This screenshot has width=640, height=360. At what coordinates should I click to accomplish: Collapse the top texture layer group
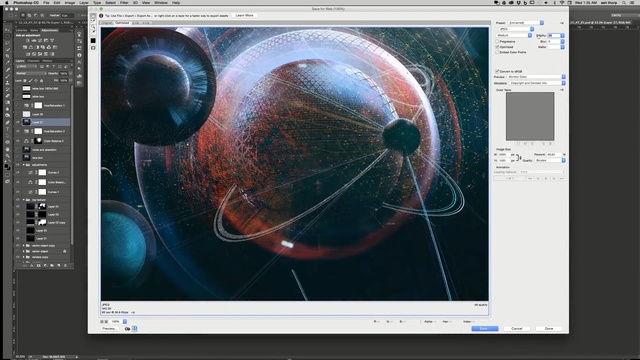pyautogui.click(x=23, y=200)
